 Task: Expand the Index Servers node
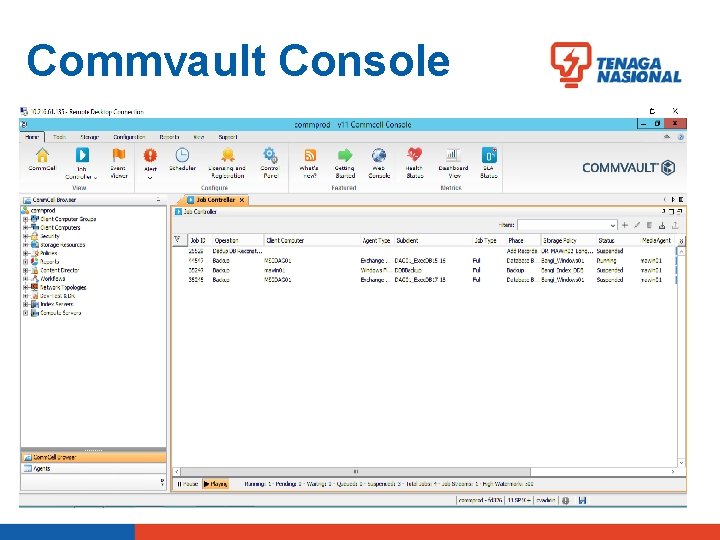pyautogui.click(x=26, y=304)
